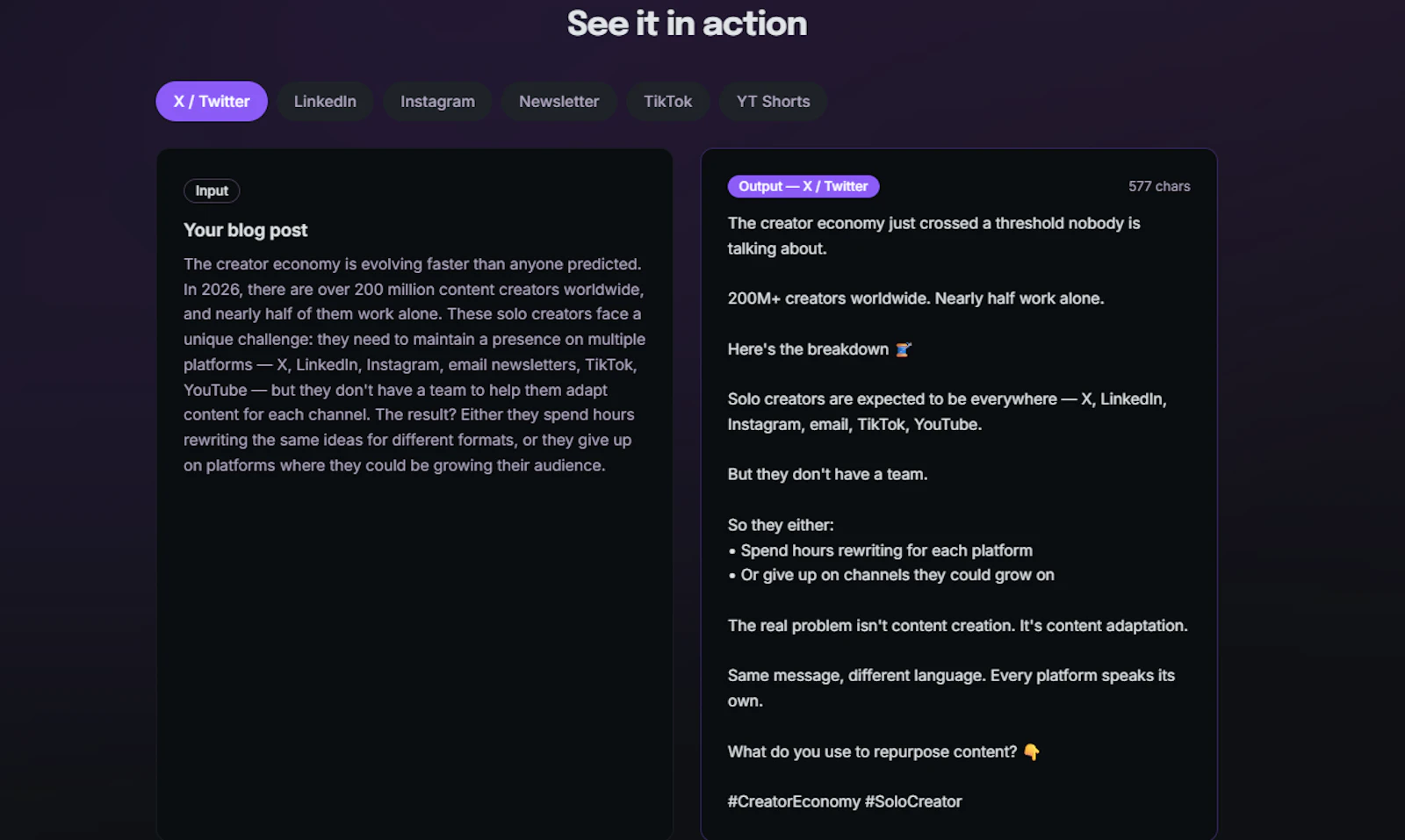Screen dimensions: 1405x840
Task: Open the Instagram tab
Action: (437, 102)
